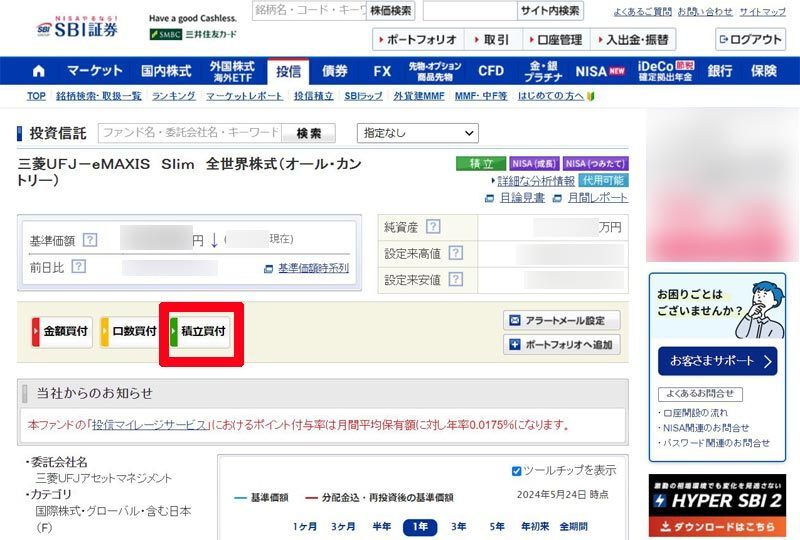Click the ポートフォリオ menu button
800x540 pixels.
(x=418, y=39)
